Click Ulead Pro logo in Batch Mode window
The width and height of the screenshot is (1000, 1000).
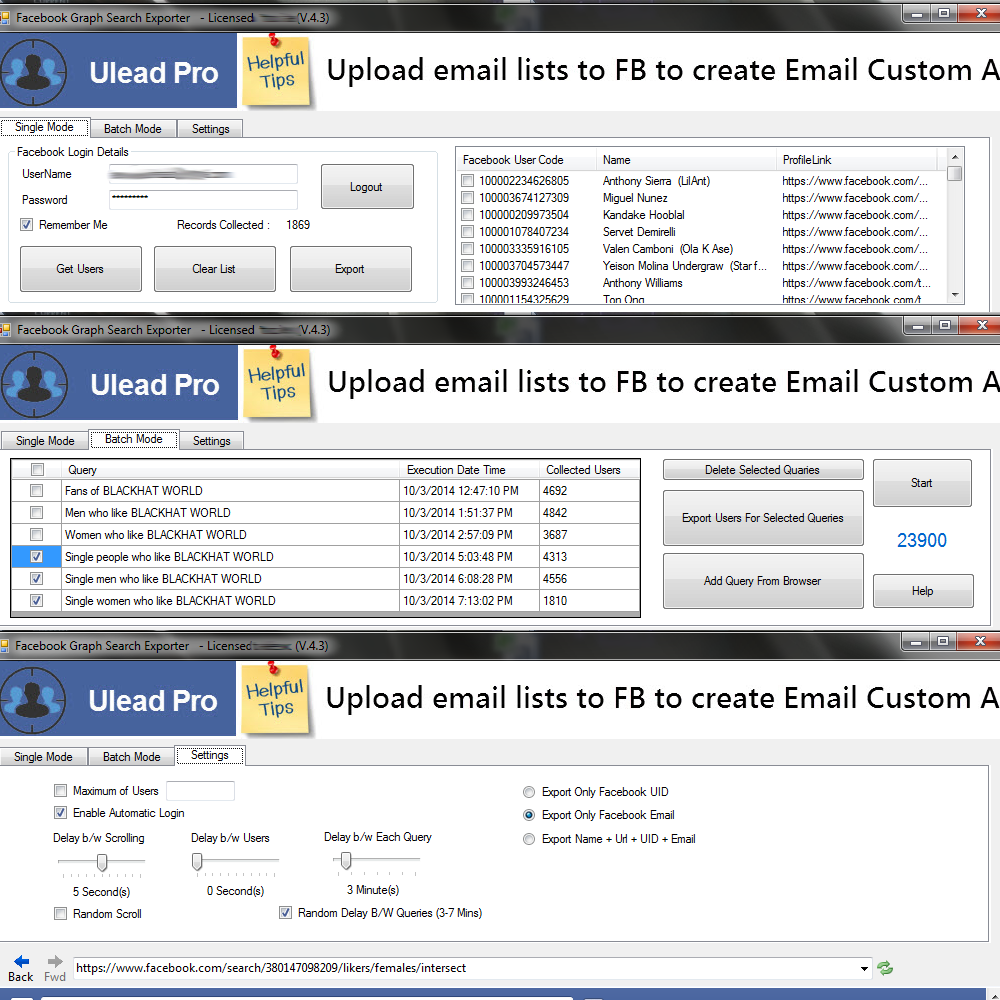(119, 384)
